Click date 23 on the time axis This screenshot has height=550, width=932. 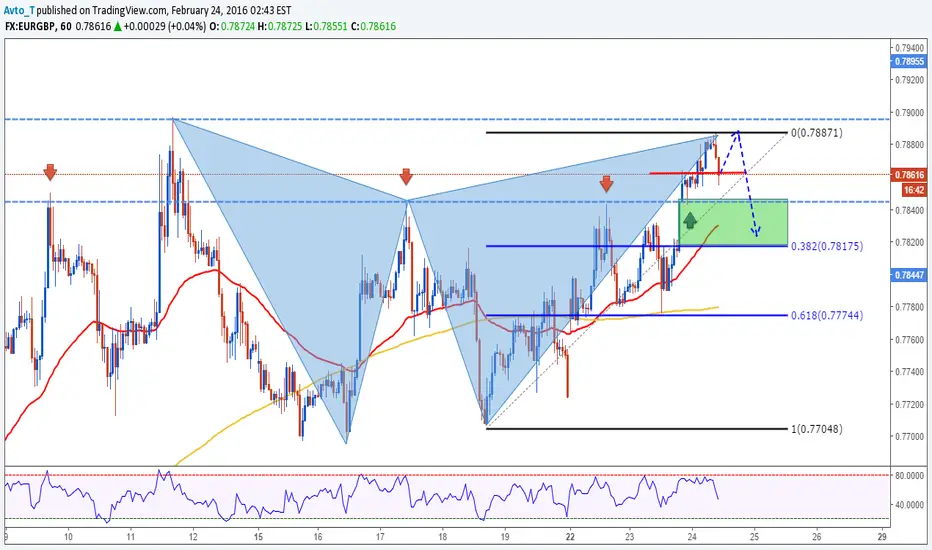[629, 536]
